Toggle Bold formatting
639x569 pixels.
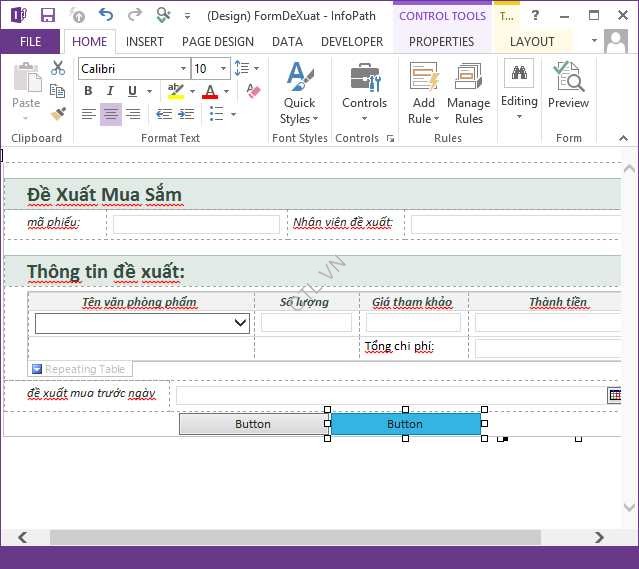click(88, 92)
